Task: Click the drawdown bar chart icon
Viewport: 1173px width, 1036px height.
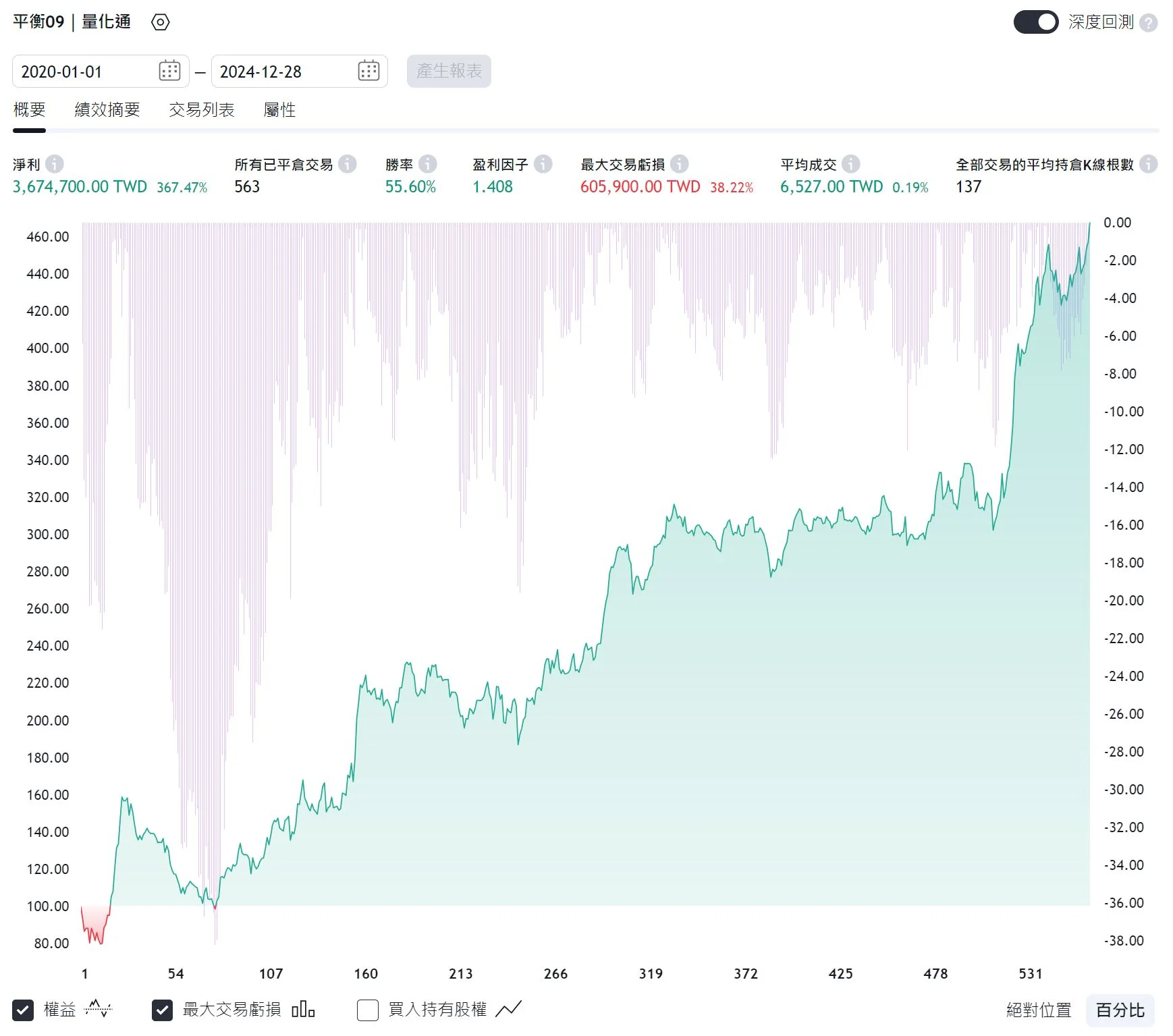Action: coord(303,1009)
